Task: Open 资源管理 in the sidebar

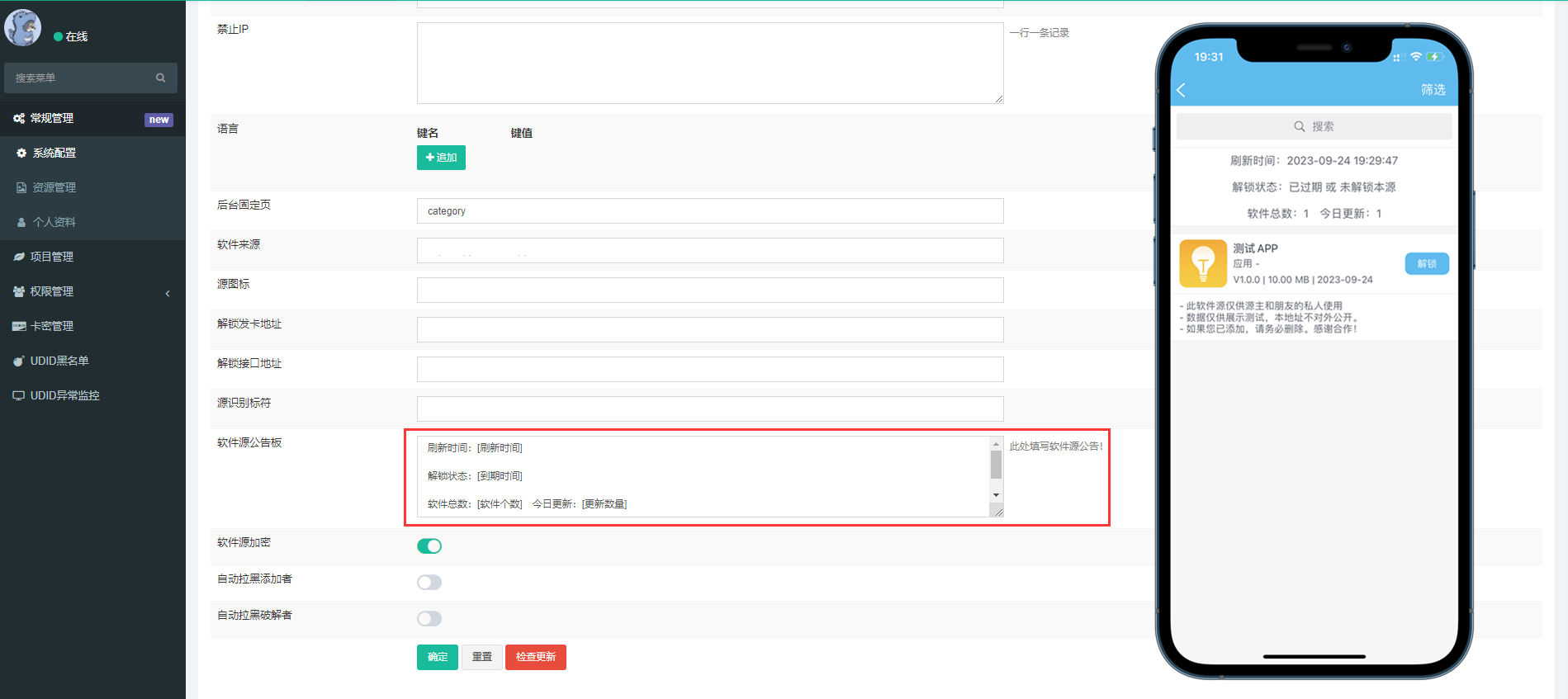Action: pyautogui.click(x=92, y=188)
